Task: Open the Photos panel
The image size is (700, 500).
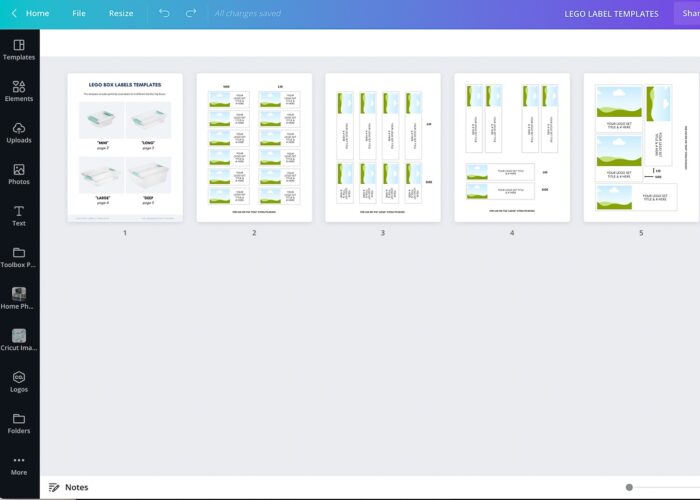Action: click(x=19, y=174)
